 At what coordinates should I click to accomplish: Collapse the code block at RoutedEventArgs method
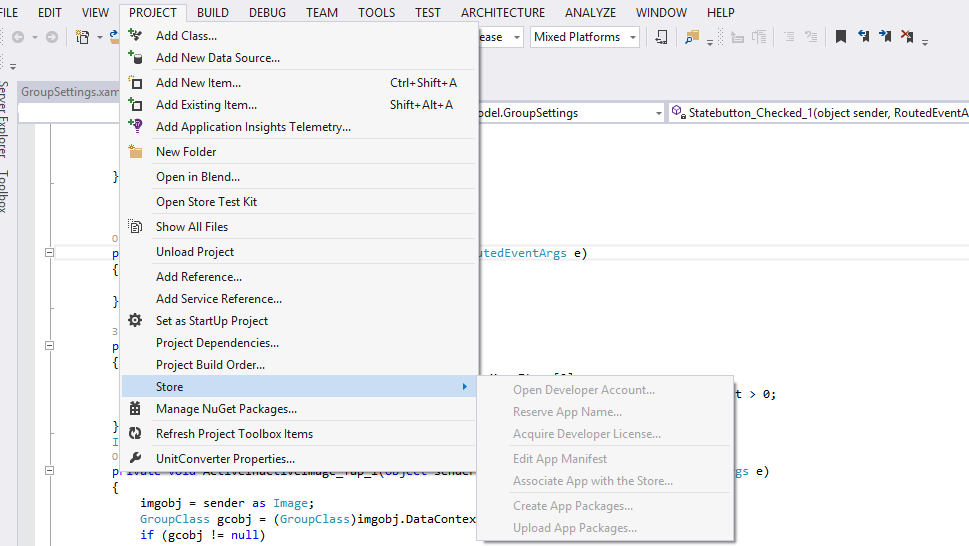(49, 253)
